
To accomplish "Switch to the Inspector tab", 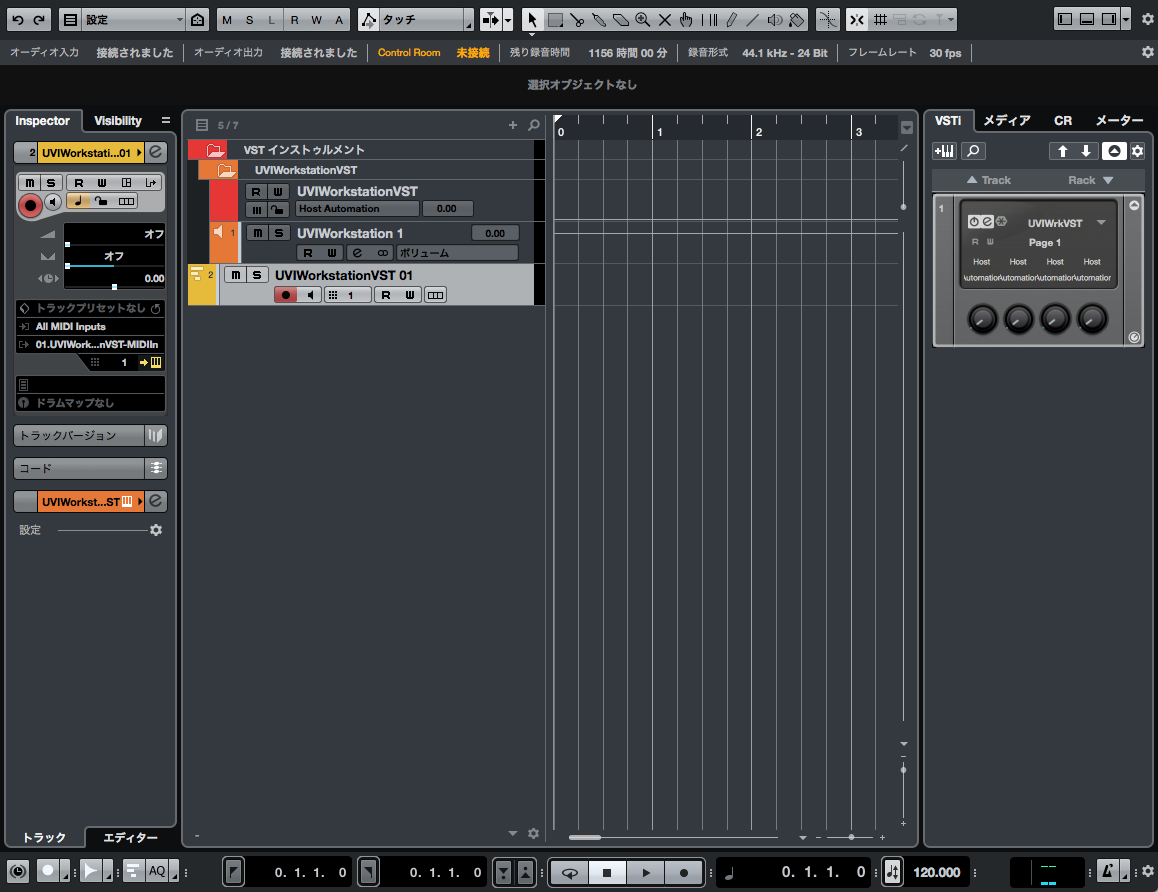I will [x=42, y=120].
